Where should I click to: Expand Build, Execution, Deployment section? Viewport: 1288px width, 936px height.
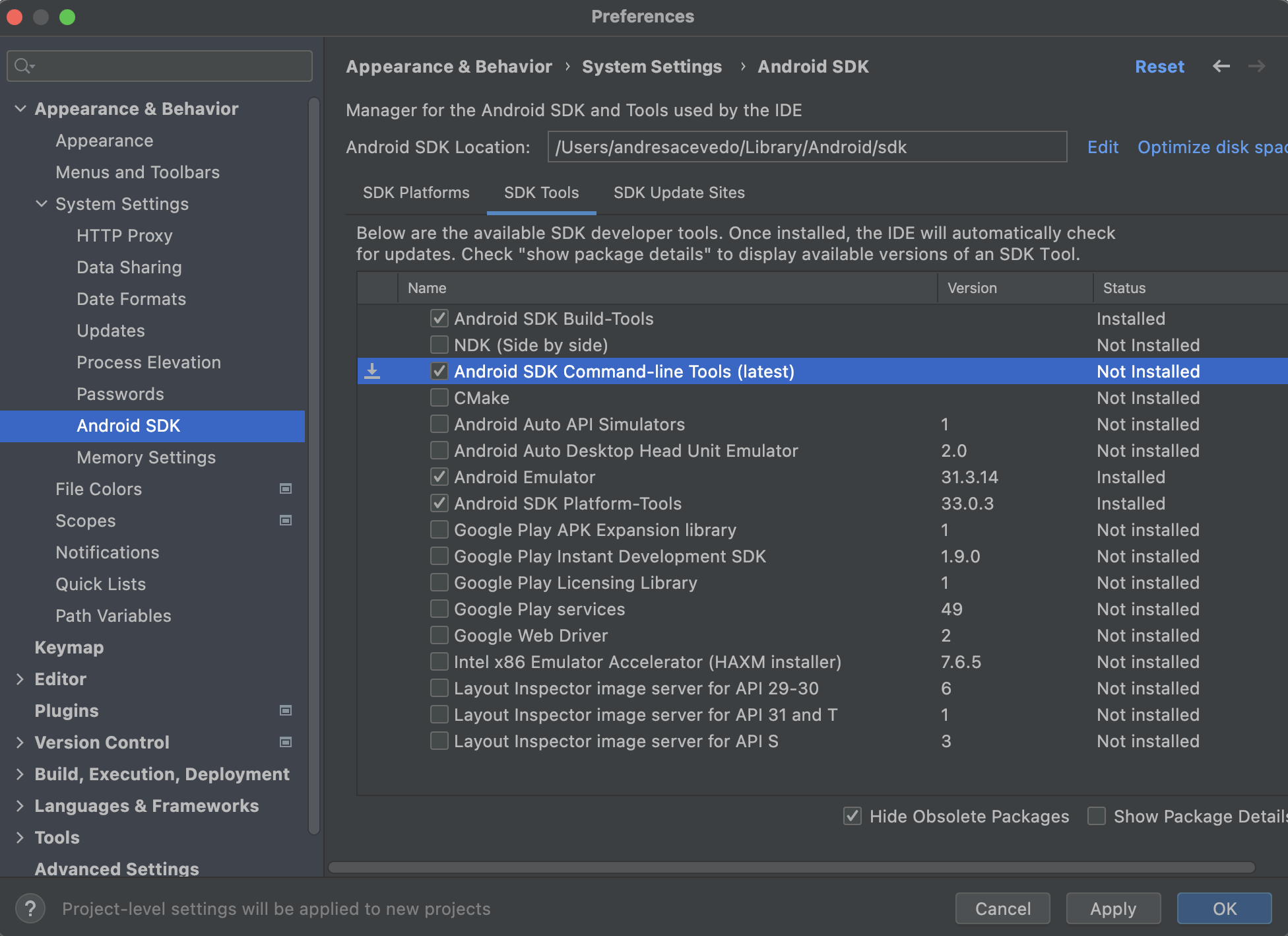point(20,774)
